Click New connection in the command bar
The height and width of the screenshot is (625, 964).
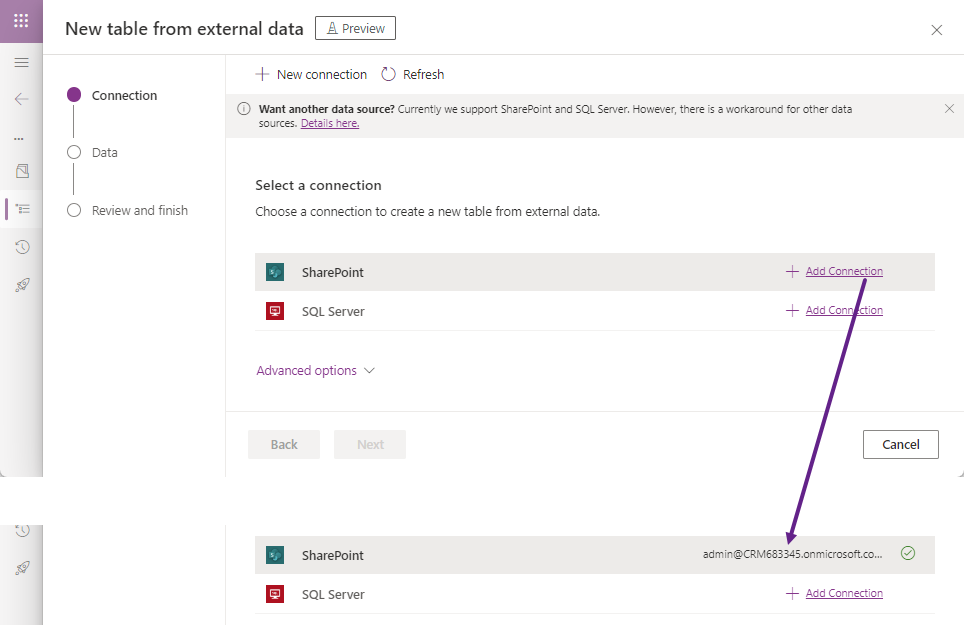(x=311, y=74)
